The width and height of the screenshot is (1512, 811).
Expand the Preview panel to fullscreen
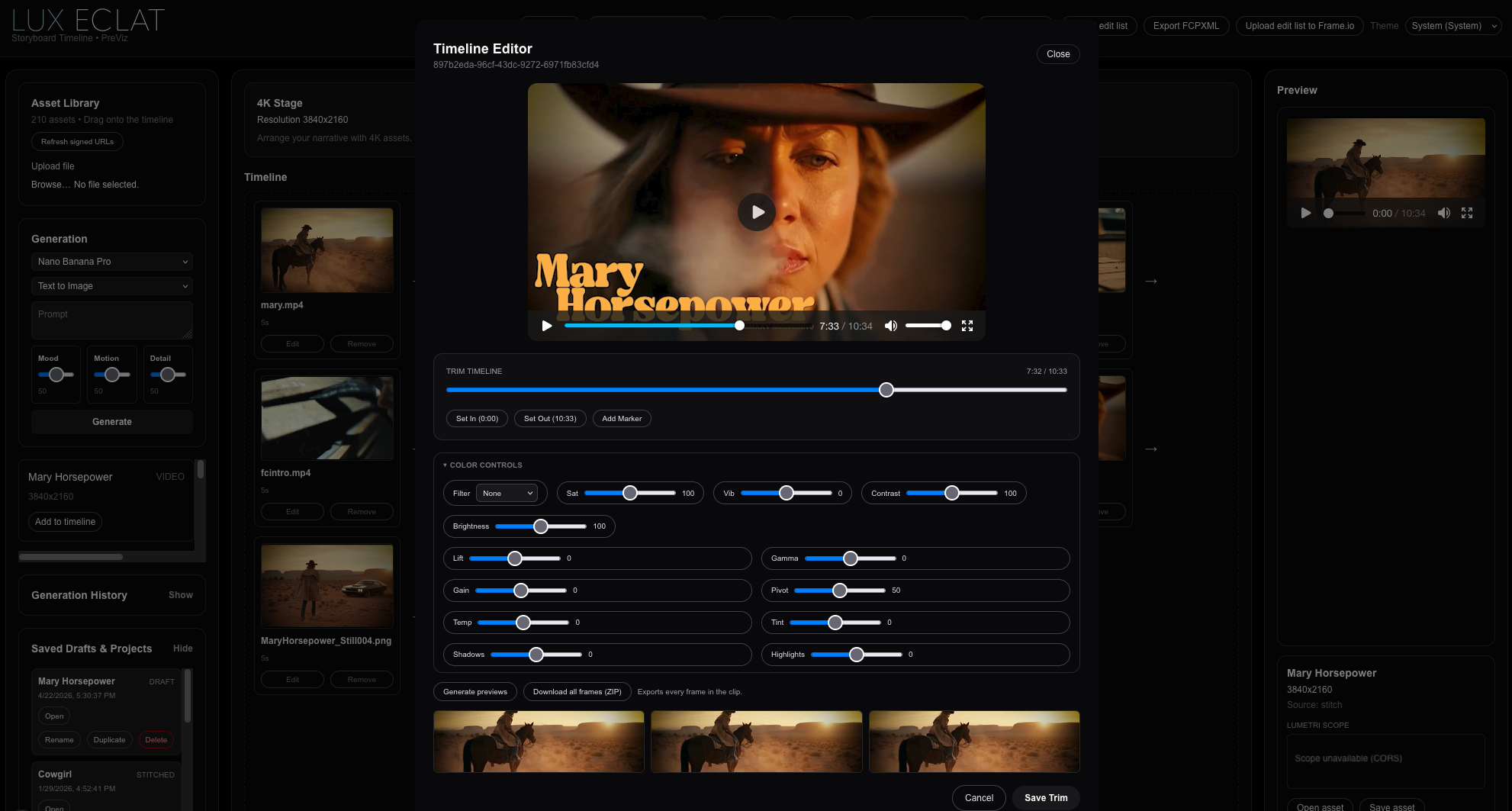1467,214
